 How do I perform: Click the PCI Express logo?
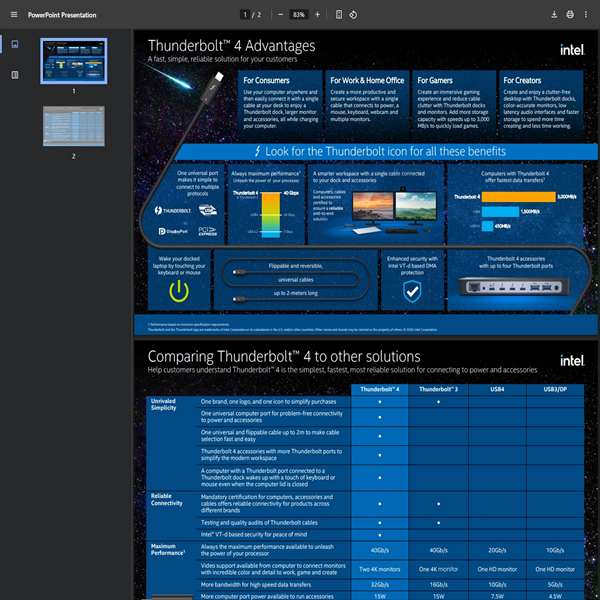pos(207,231)
